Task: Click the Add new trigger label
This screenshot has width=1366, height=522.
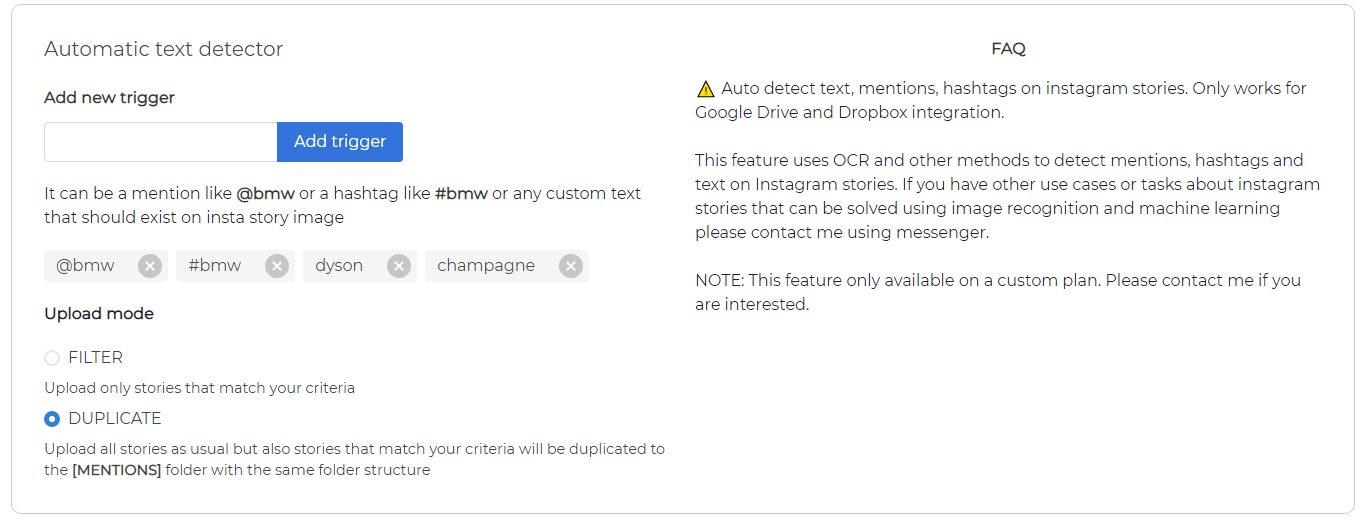Action: (x=109, y=98)
